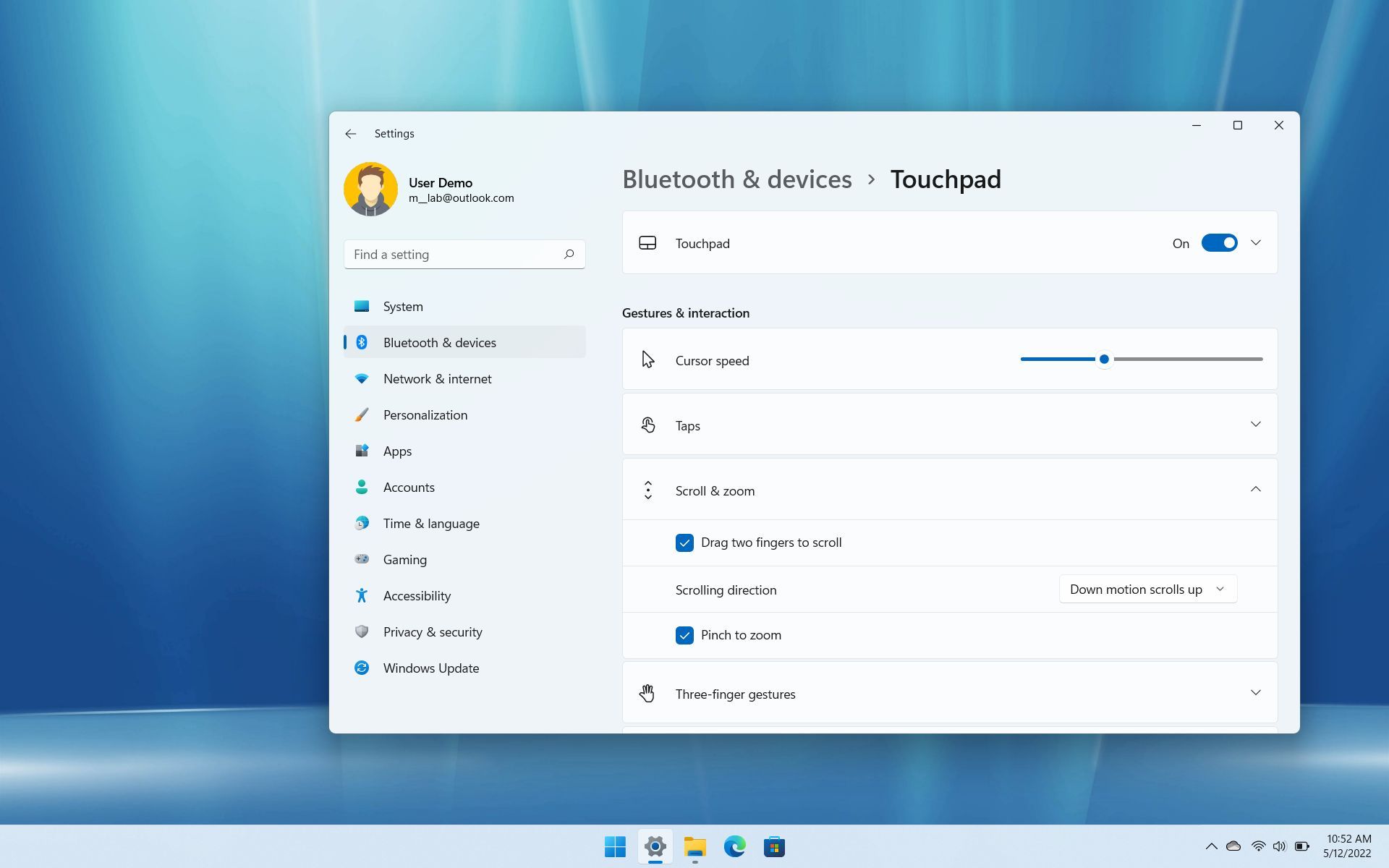Click the Microsoft Edge icon in taskbar
This screenshot has height=868, width=1389.
point(735,847)
